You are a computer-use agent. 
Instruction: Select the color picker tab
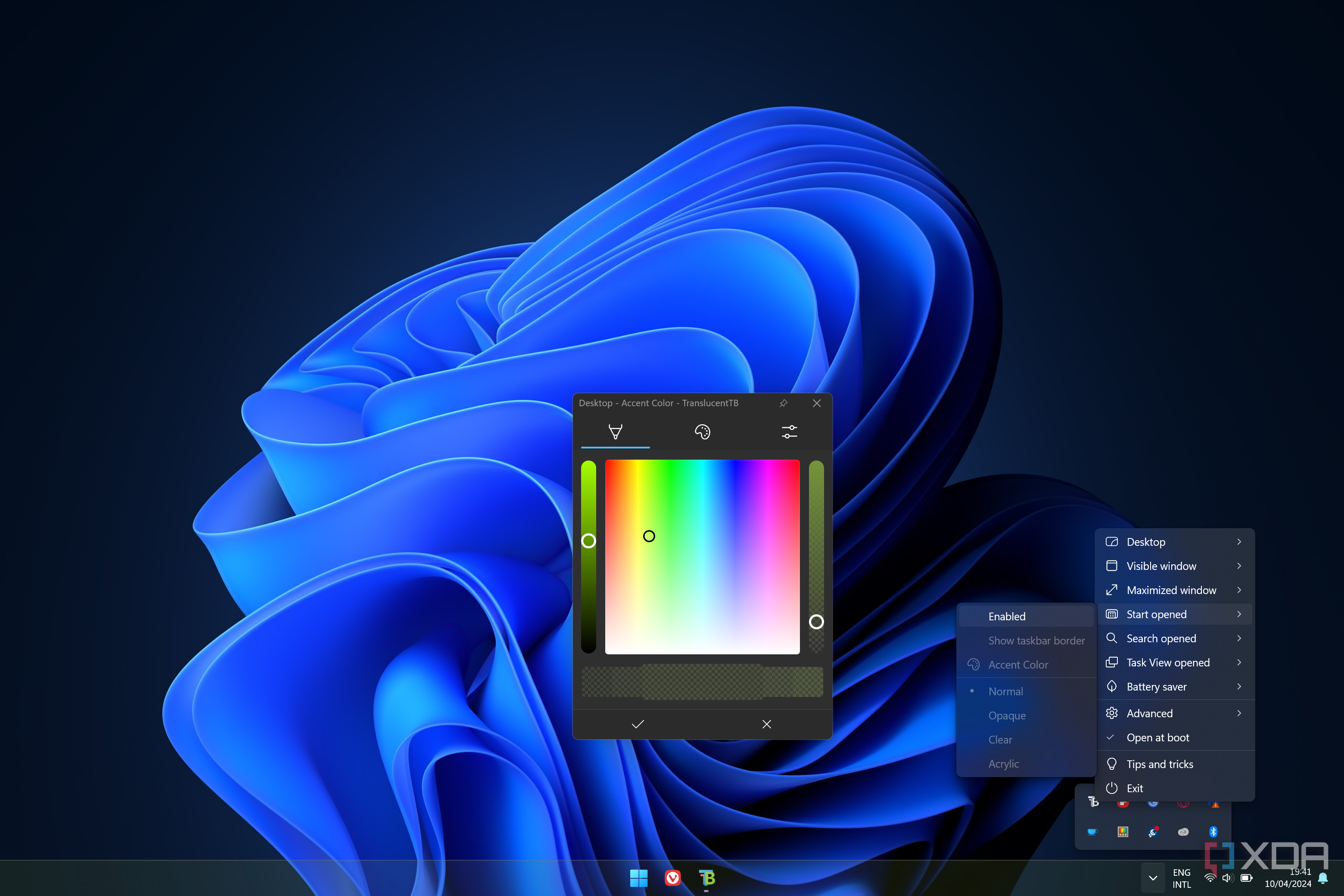(x=616, y=432)
